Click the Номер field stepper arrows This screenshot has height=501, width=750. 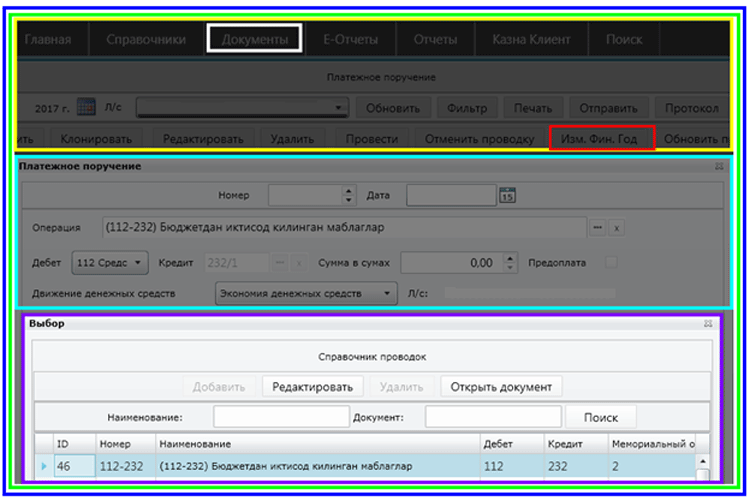tap(349, 195)
